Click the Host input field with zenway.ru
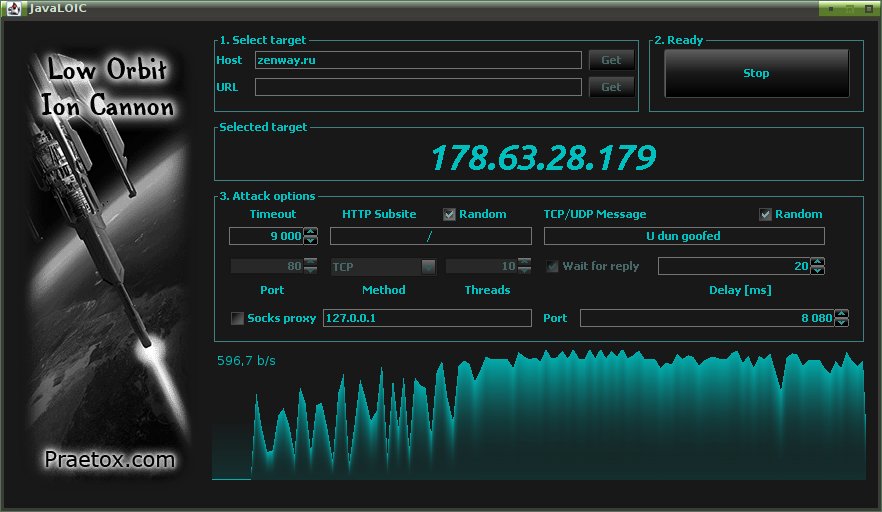The image size is (882, 512). [418, 60]
